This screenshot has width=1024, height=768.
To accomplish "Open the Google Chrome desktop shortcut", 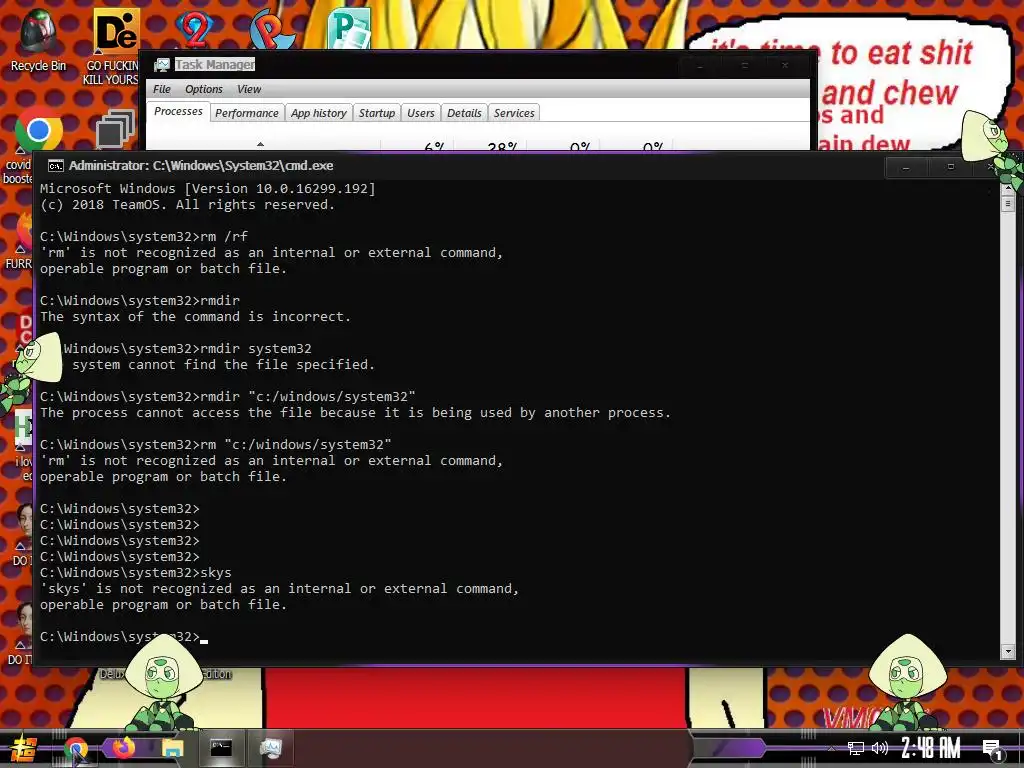I will pos(39,131).
